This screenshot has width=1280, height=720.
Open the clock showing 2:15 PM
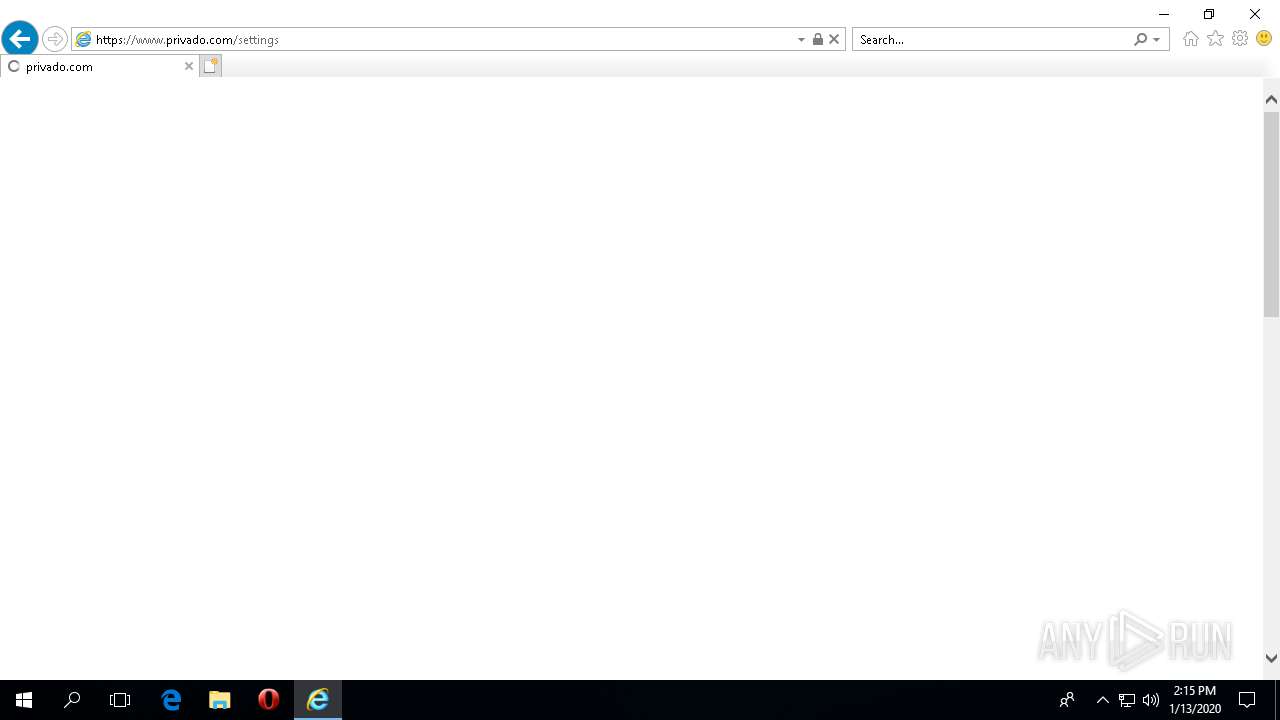click(x=1195, y=700)
